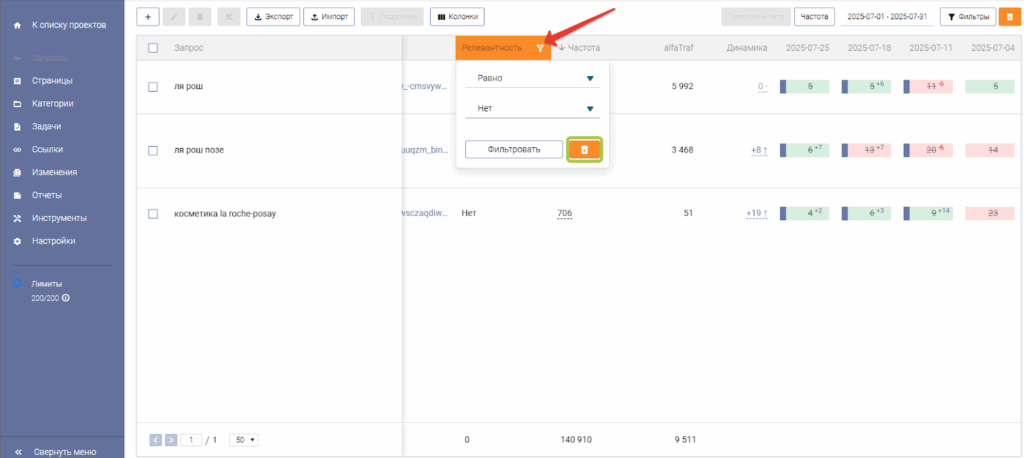
Task: Click the plus icon to add a query
Action: [x=148, y=17]
